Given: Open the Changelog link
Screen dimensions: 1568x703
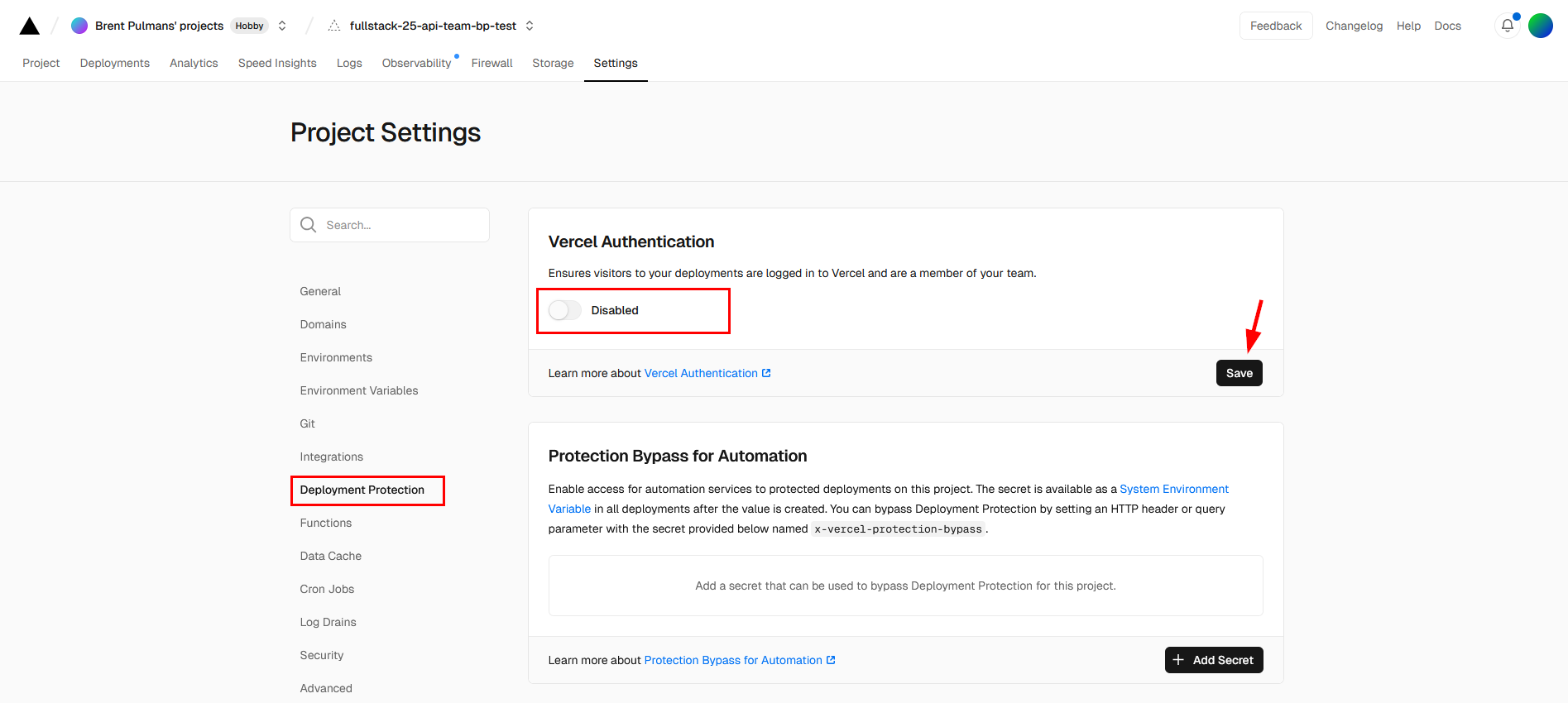Looking at the screenshot, I should click(x=1354, y=26).
